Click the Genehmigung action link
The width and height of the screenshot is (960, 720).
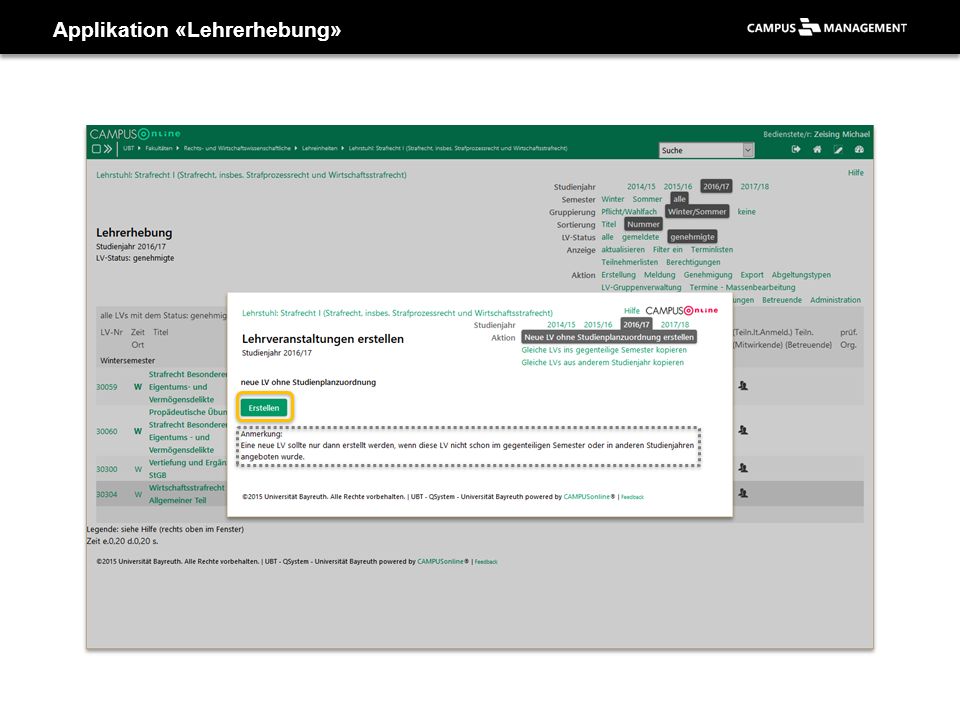(708, 275)
